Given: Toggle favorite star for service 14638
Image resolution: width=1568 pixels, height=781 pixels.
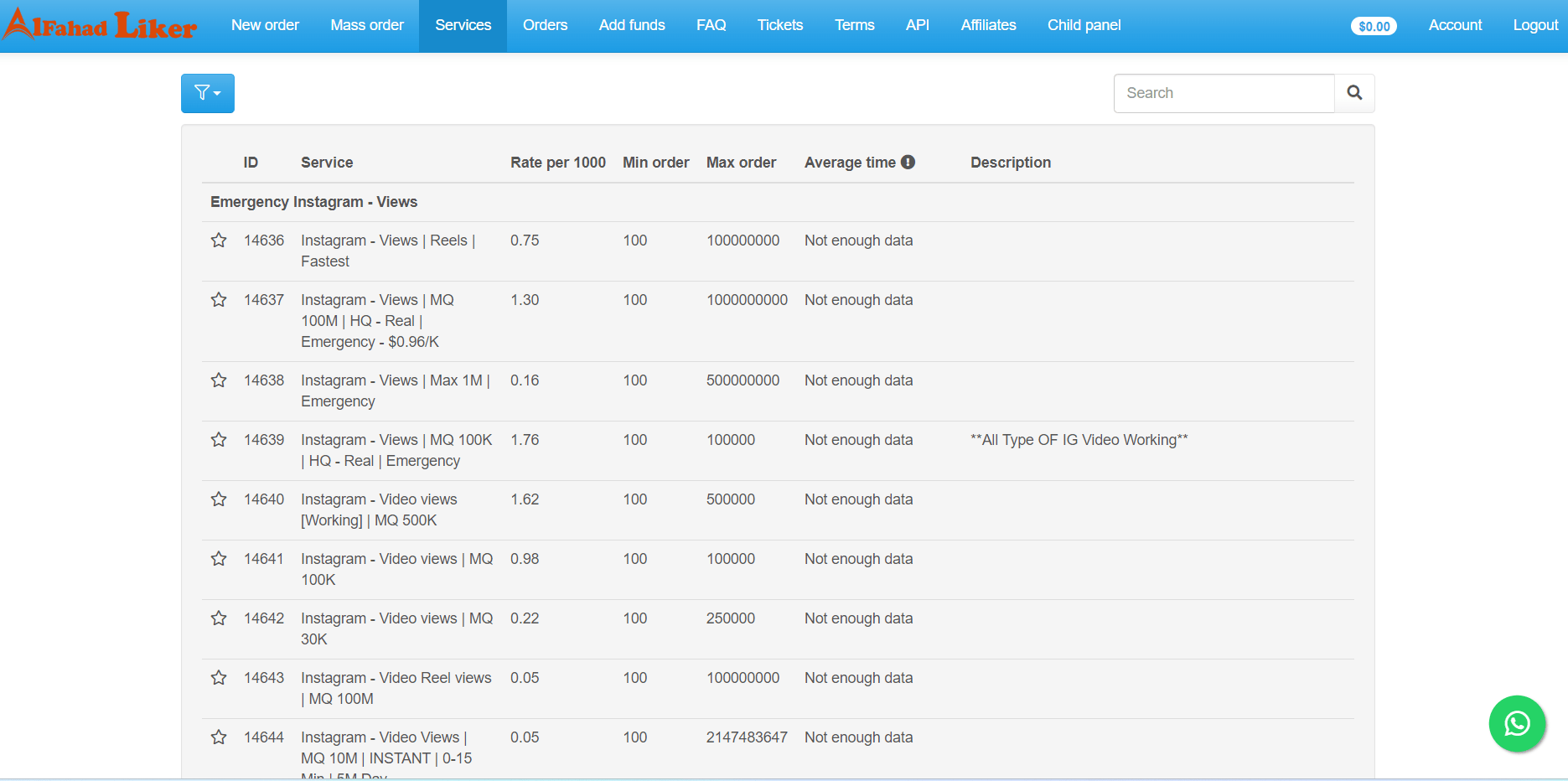Looking at the screenshot, I should (x=219, y=380).
